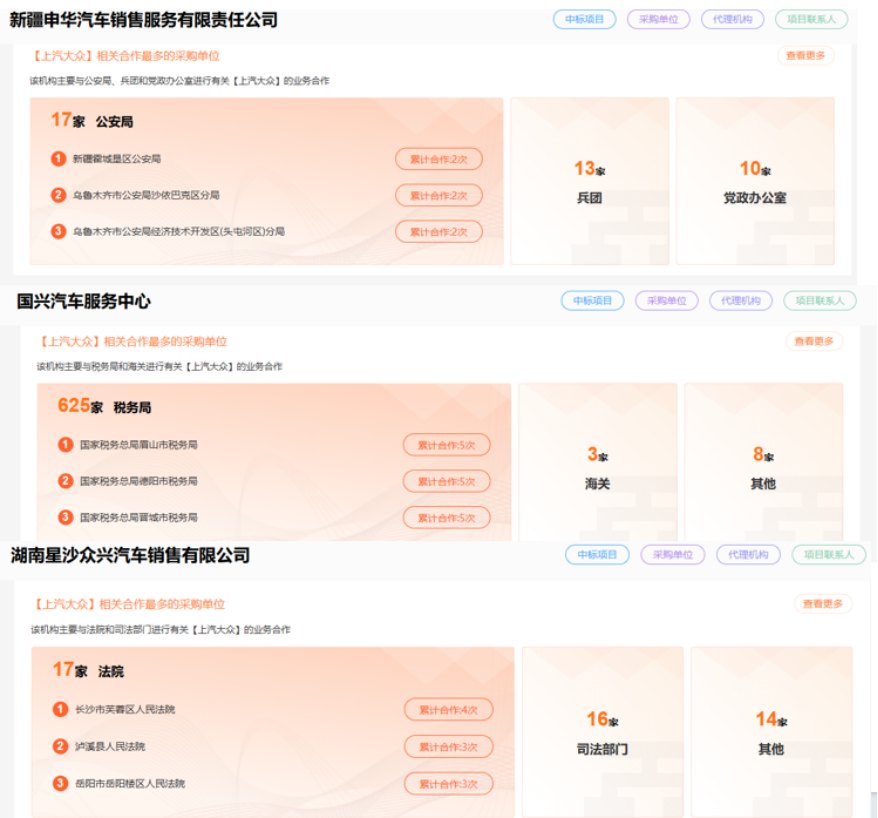Screen dimensions: 878x818
Task: Select 新疆霍城县区公安局 entry
Action: click(116, 159)
